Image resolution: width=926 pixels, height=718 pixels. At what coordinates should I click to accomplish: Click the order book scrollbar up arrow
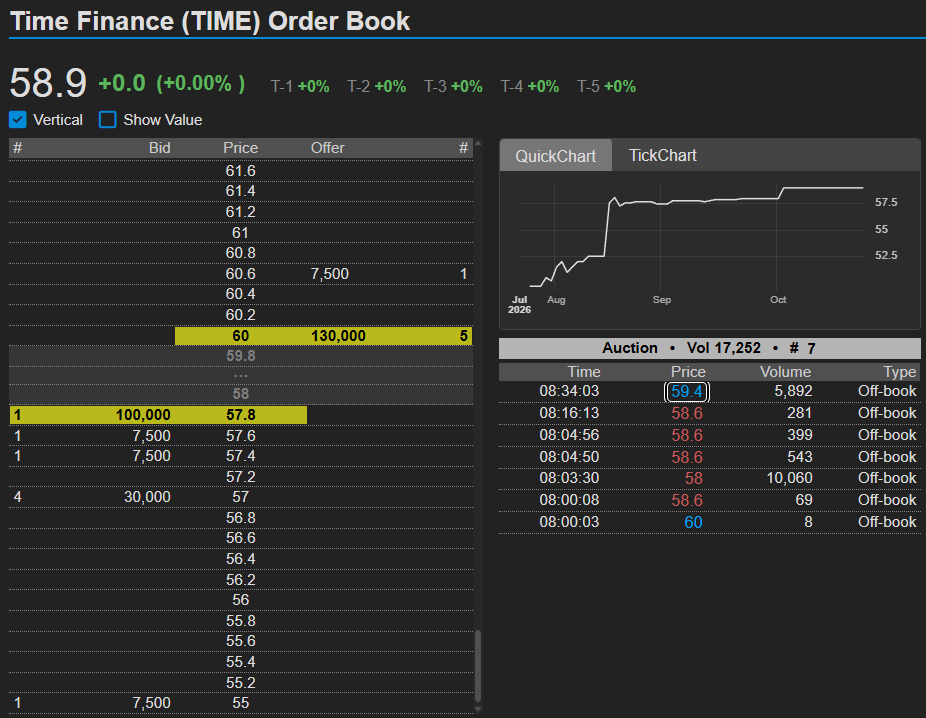pyautogui.click(x=478, y=143)
